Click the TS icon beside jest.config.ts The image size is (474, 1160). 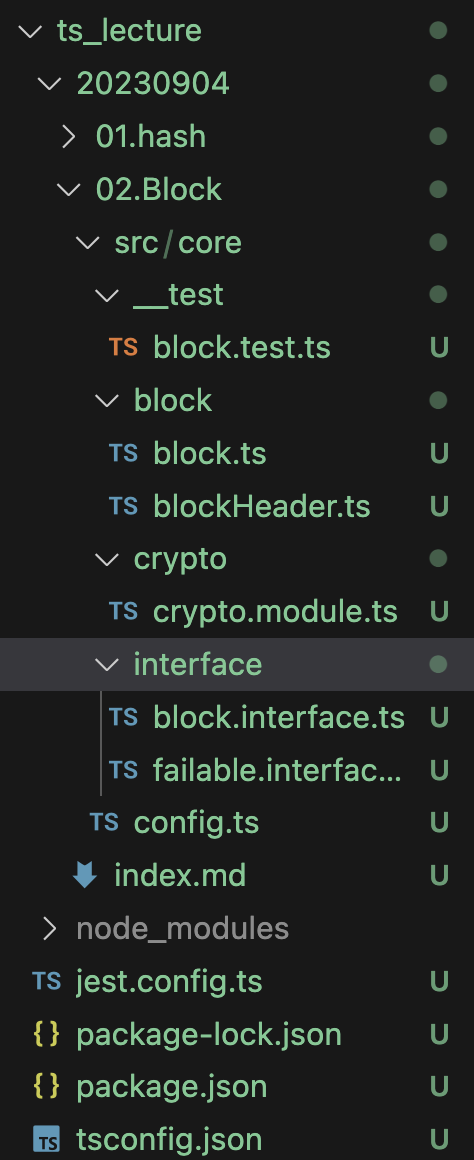(47, 982)
